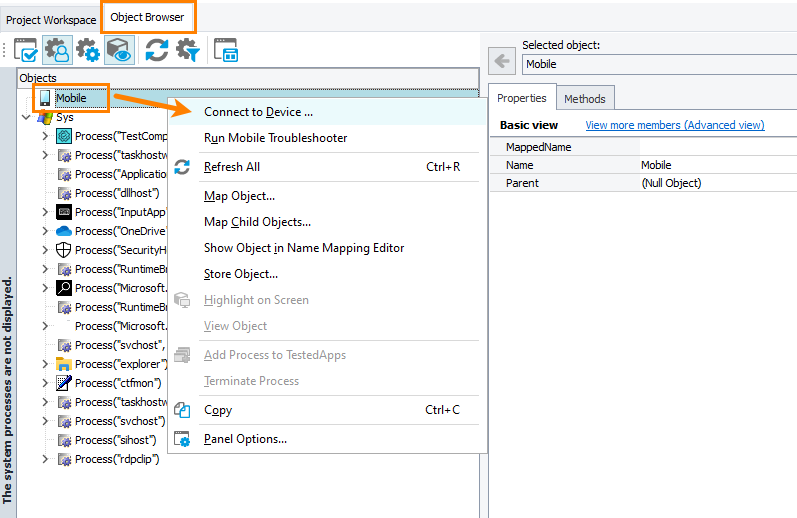
Task: Choose Connect to Device from context menu
Action: [x=258, y=112]
